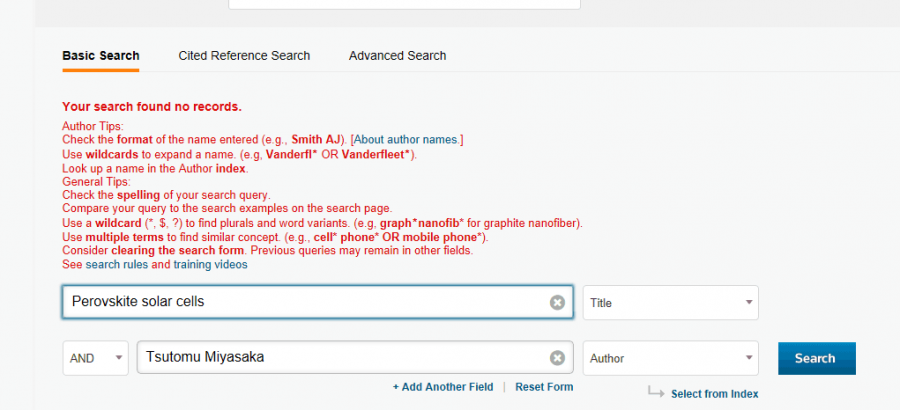Click the Reset Form link
Viewport: 900px width, 410px height.
click(544, 387)
